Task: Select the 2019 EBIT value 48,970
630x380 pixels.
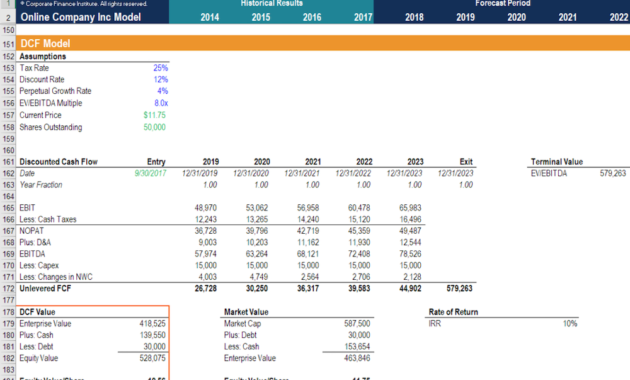Action: (x=205, y=208)
